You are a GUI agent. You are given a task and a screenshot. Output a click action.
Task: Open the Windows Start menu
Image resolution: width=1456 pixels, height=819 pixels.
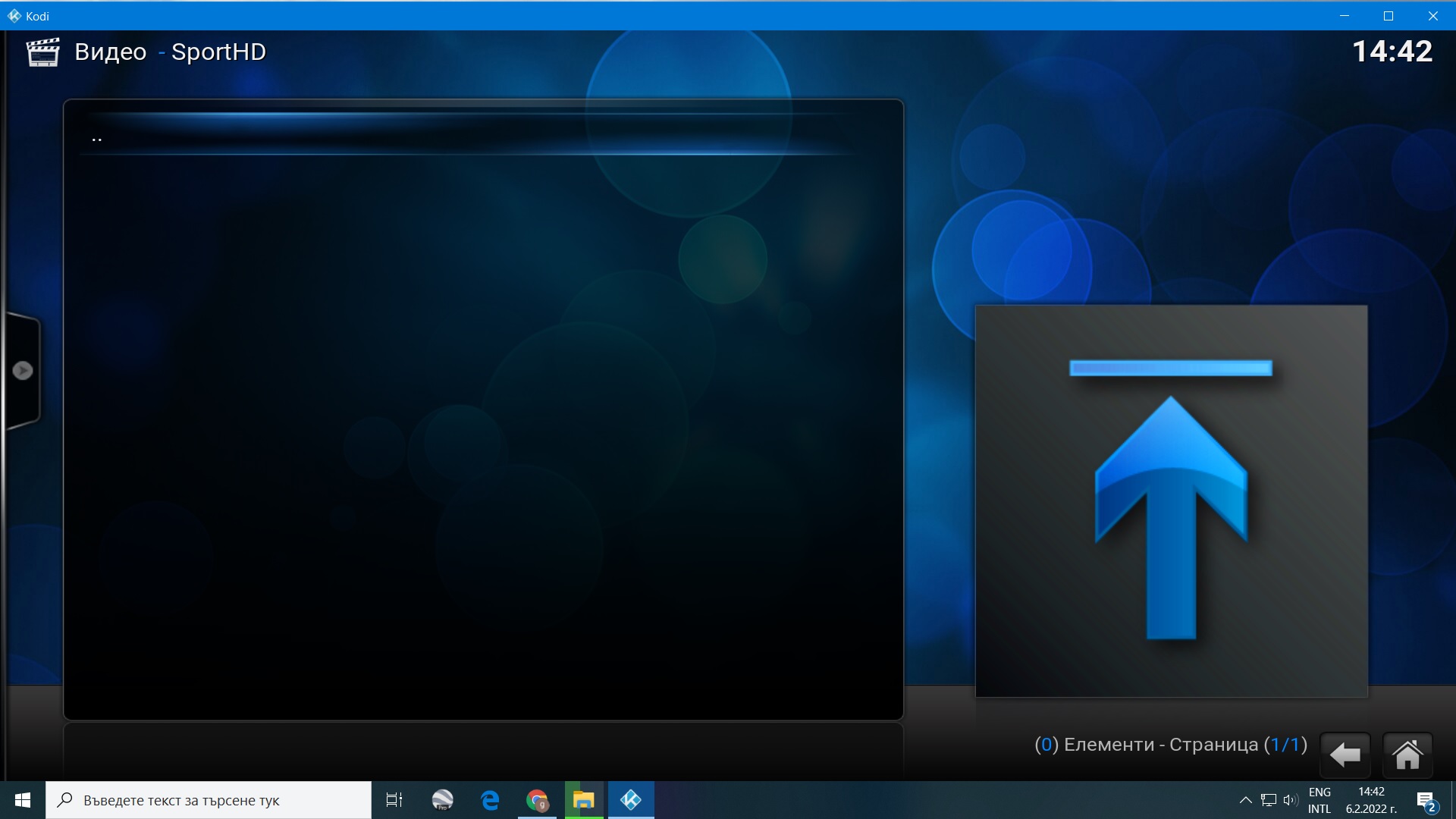23,800
